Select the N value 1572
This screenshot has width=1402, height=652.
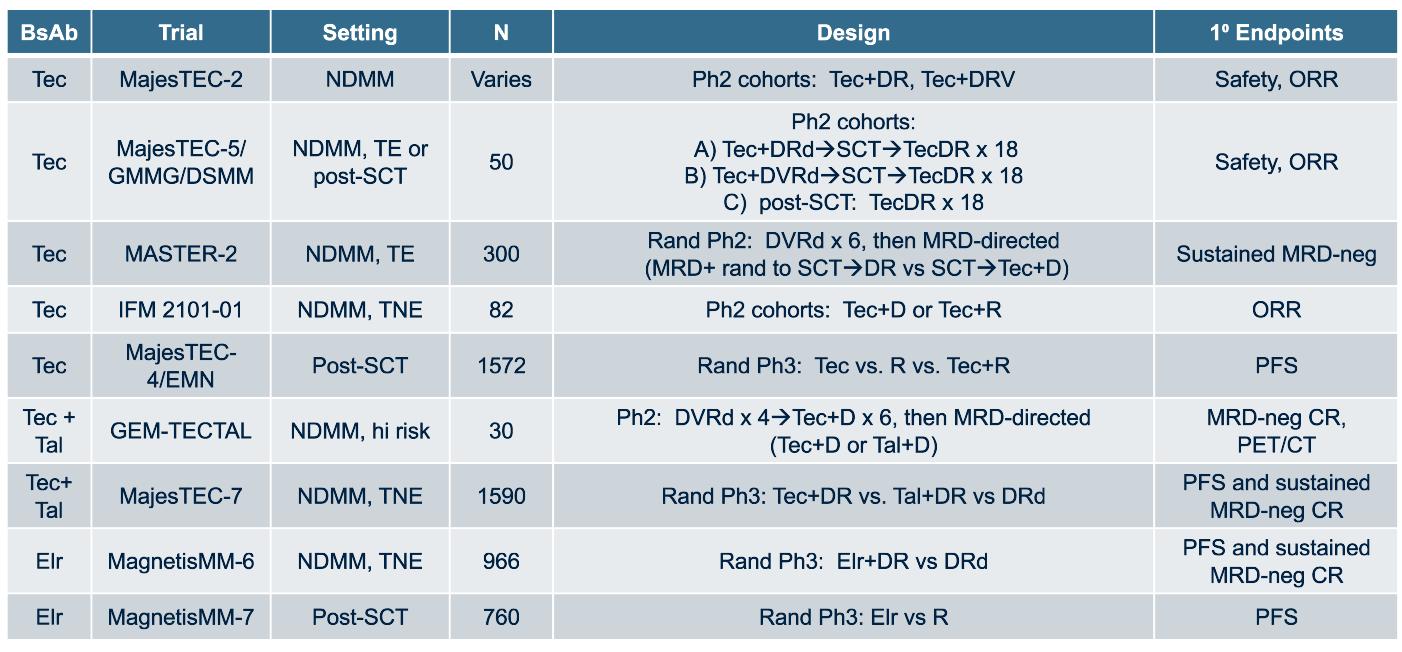[x=500, y=365]
